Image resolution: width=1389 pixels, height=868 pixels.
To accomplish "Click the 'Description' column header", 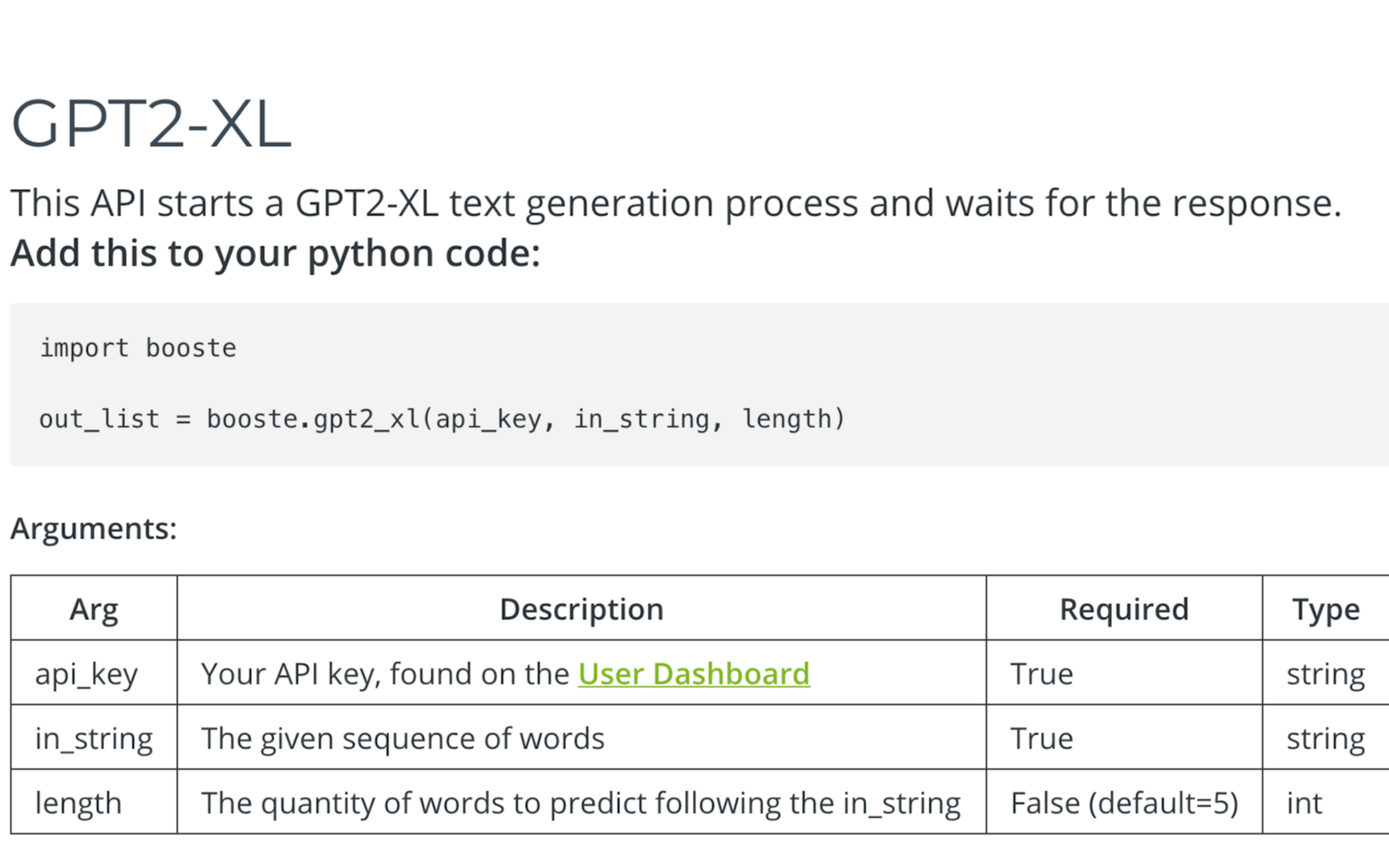I will pyautogui.click(x=581, y=609).
